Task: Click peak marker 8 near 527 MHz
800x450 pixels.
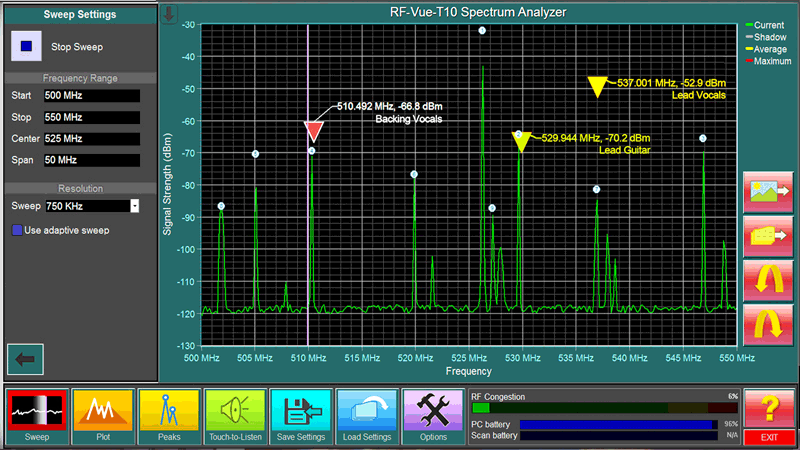Action: click(492, 208)
